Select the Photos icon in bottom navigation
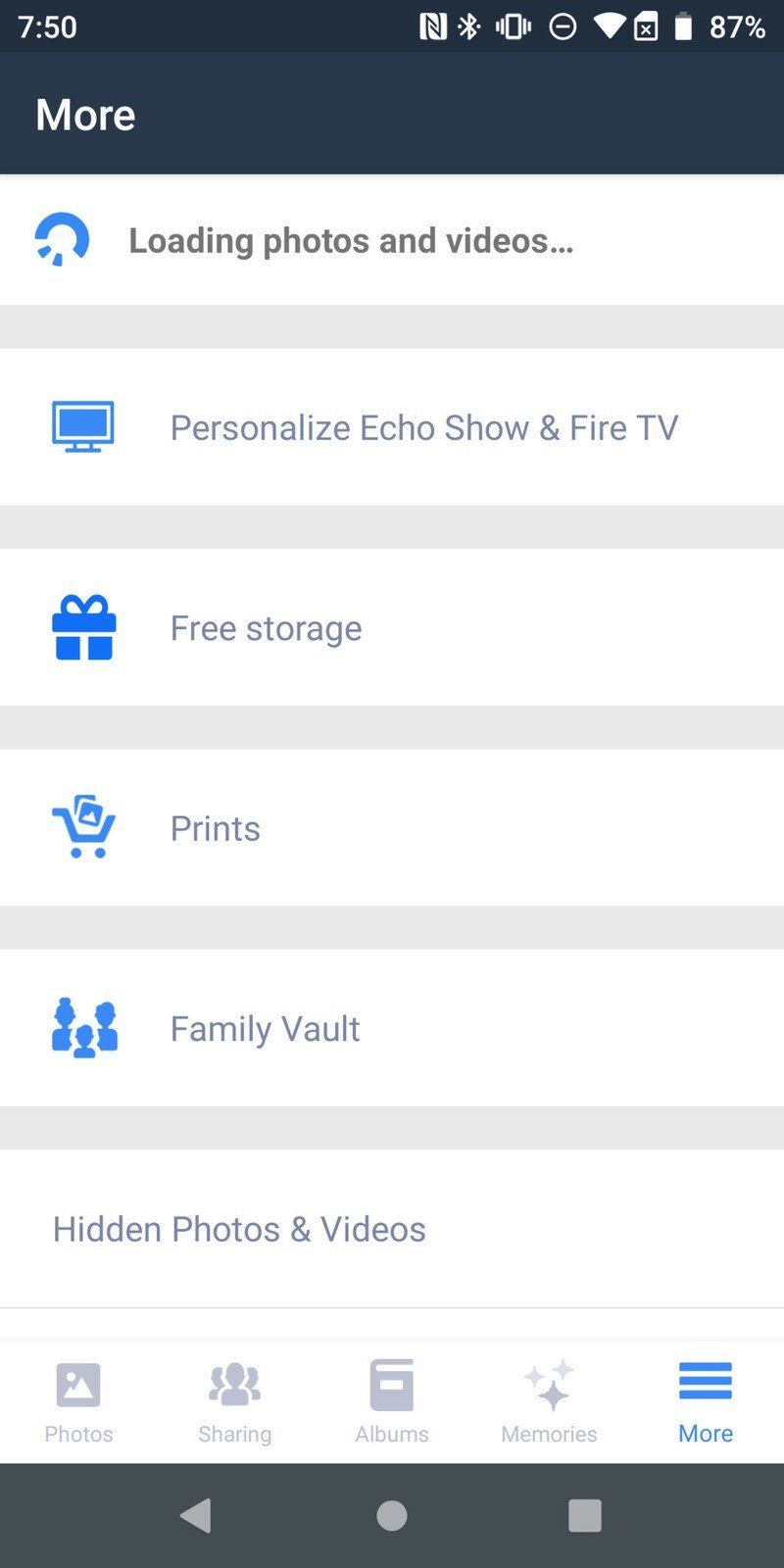Image resolution: width=784 pixels, height=1568 pixels. pos(78,1385)
